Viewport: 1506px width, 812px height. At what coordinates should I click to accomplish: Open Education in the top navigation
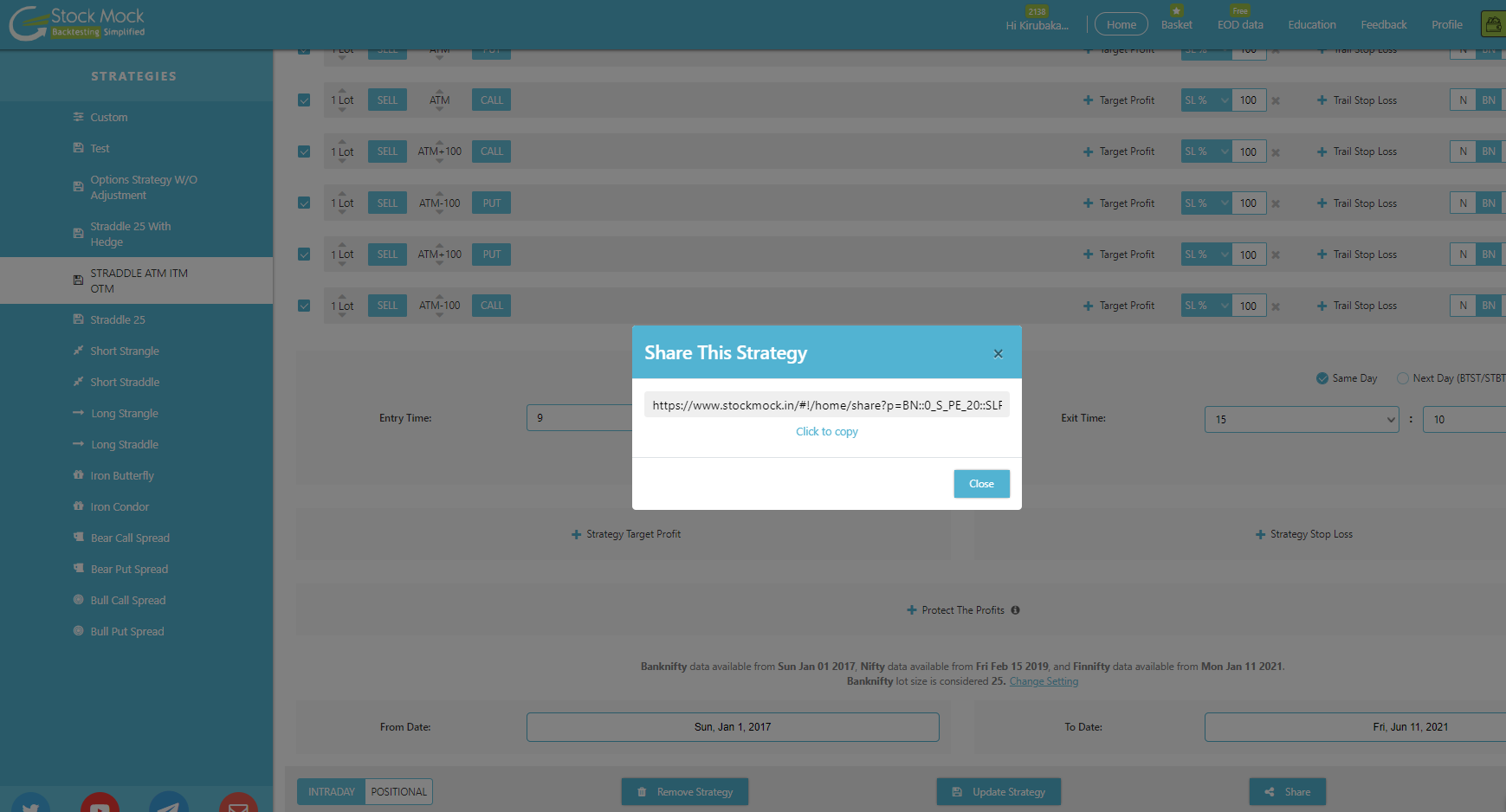point(1312,24)
